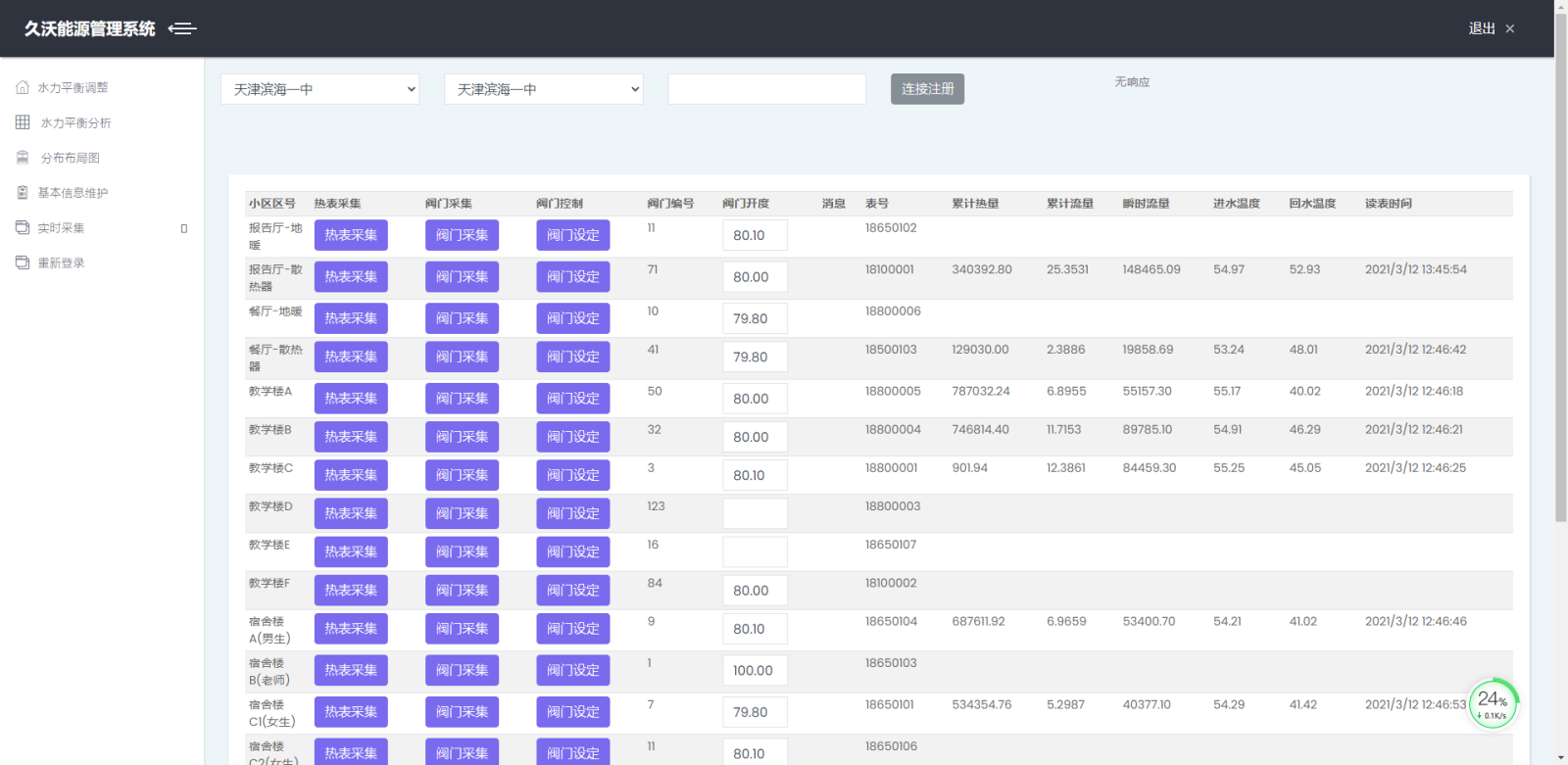The width and height of the screenshot is (1568, 765).
Task: Expand the 实时采集 submenu indicator
Action: point(184,228)
